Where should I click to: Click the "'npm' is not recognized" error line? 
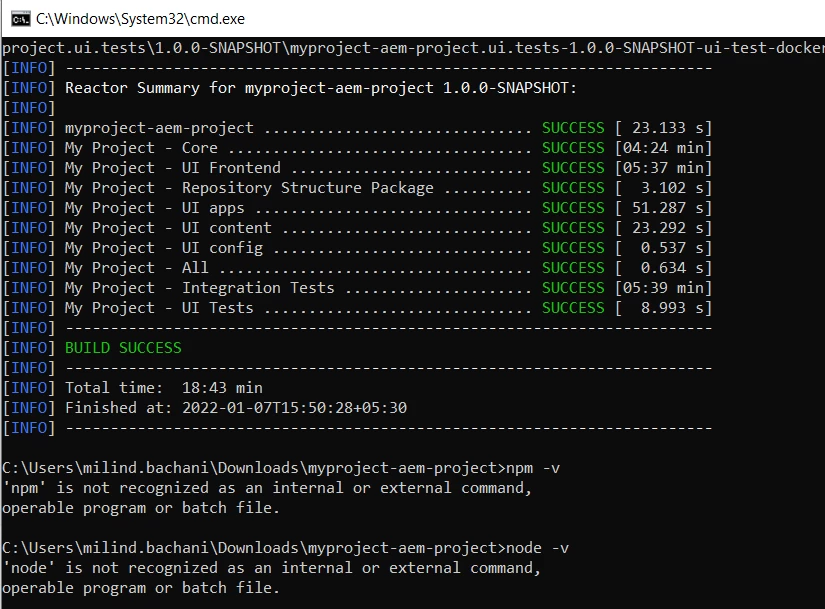(x=267, y=488)
